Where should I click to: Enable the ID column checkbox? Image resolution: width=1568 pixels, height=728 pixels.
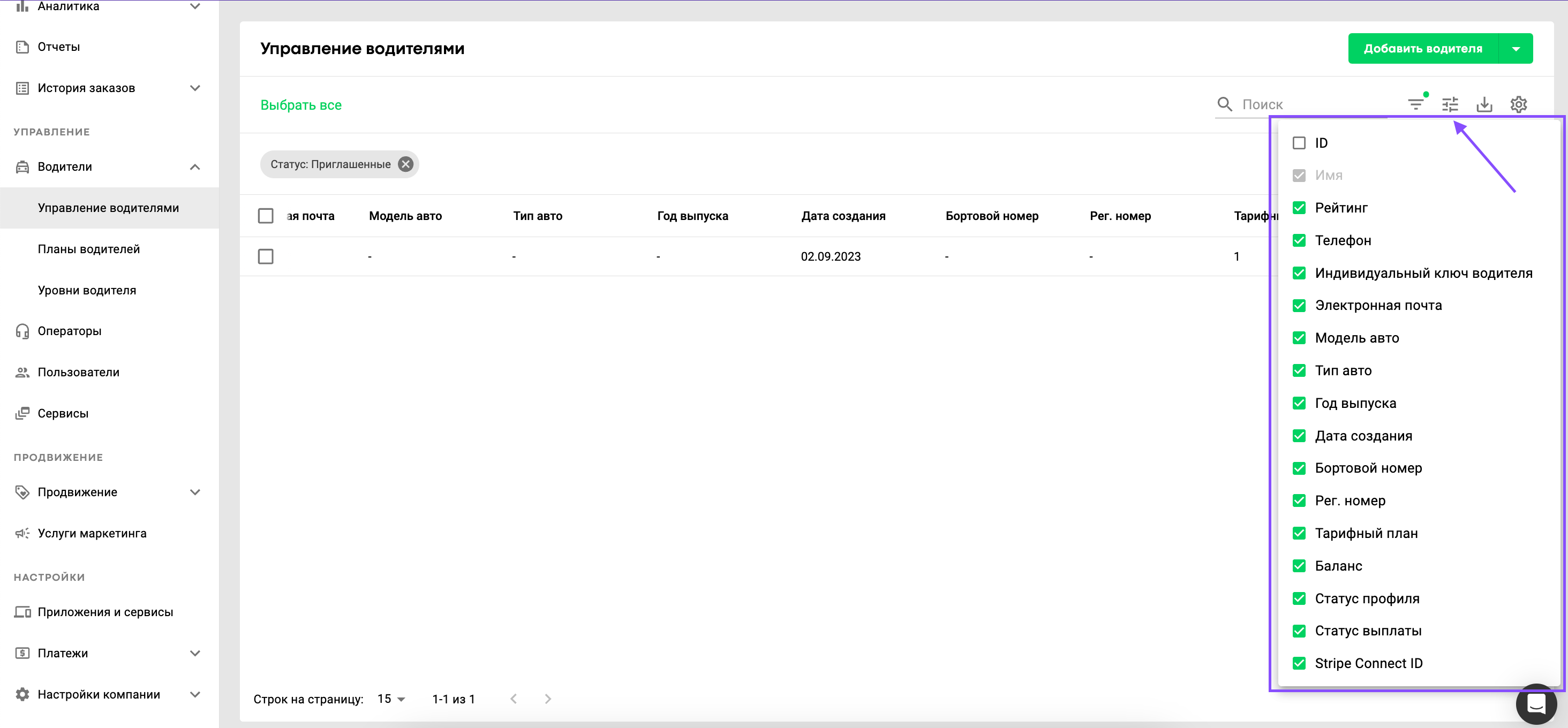pyautogui.click(x=1299, y=143)
